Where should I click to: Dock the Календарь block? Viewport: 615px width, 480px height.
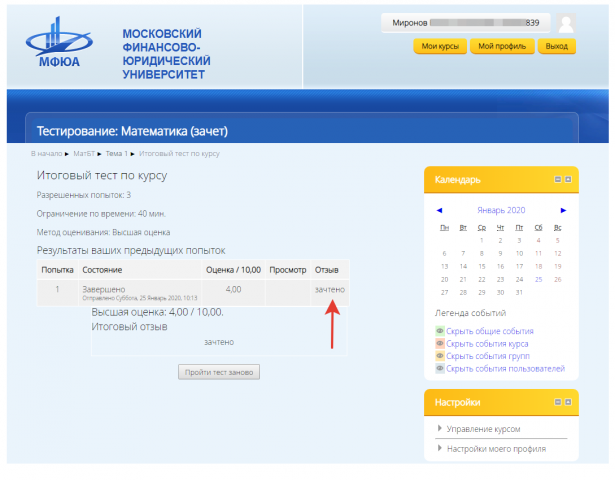tap(568, 180)
